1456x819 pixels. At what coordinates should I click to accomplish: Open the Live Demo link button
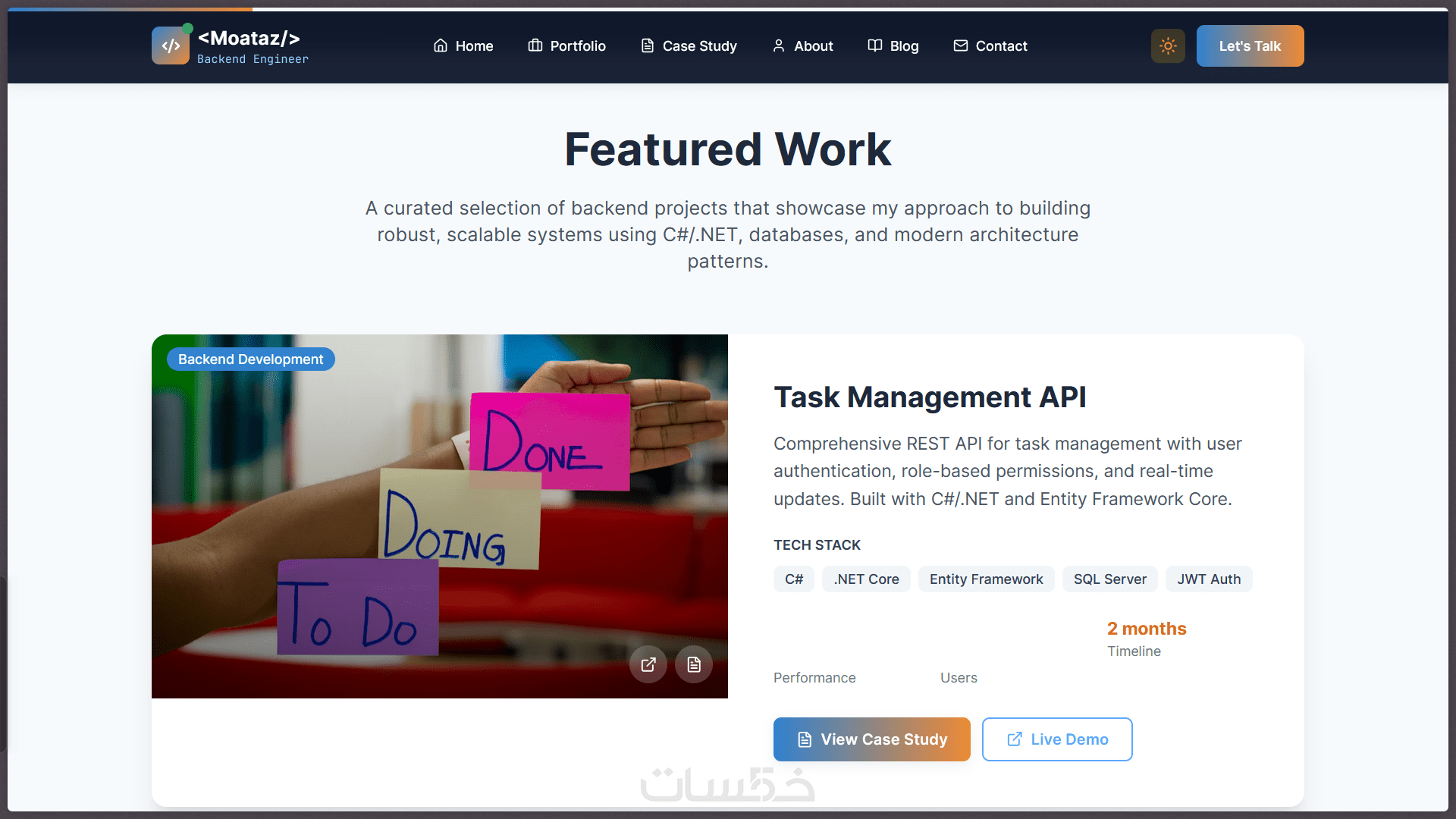point(1057,739)
